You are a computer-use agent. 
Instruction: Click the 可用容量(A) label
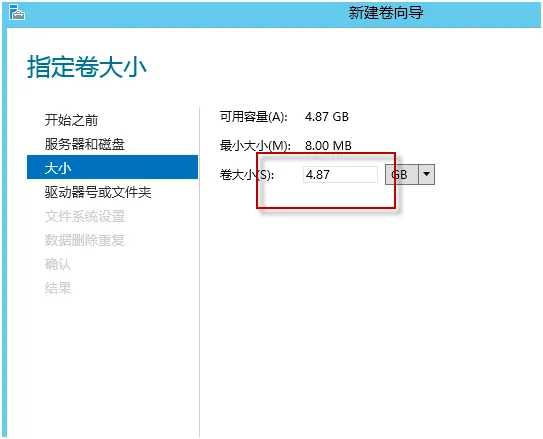click(253, 117)
